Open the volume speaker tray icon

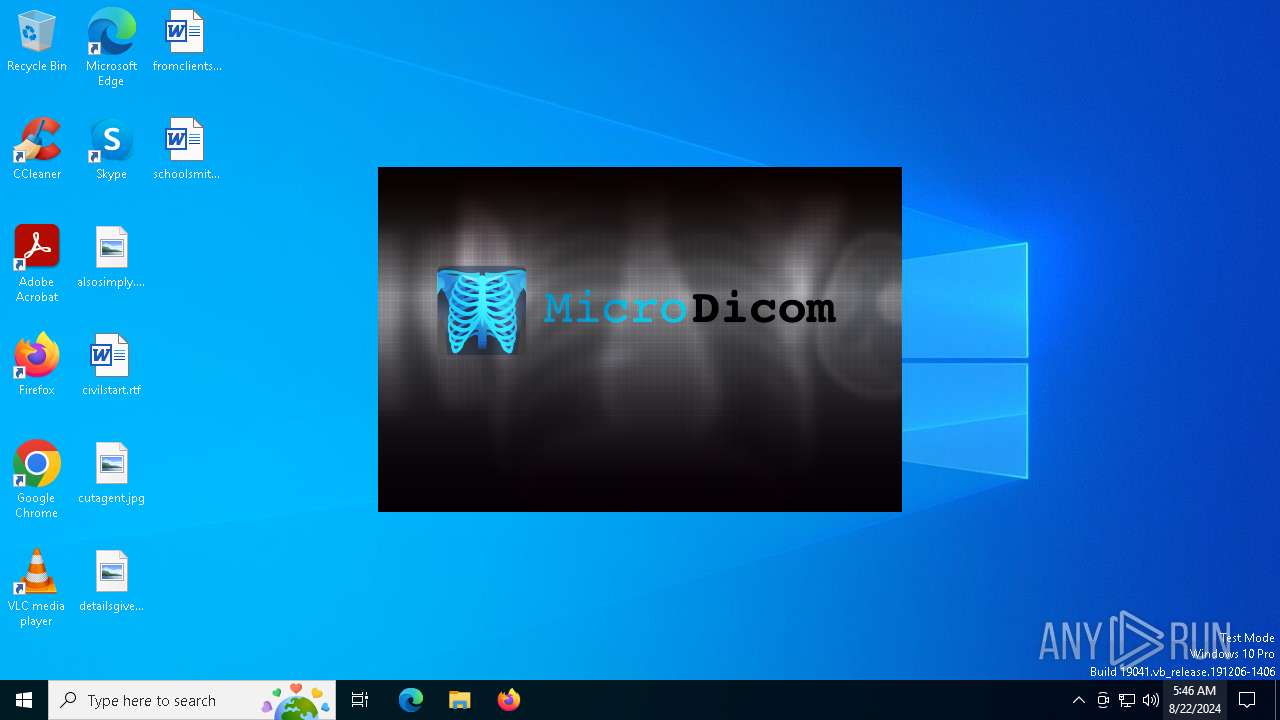[1151, 700]
